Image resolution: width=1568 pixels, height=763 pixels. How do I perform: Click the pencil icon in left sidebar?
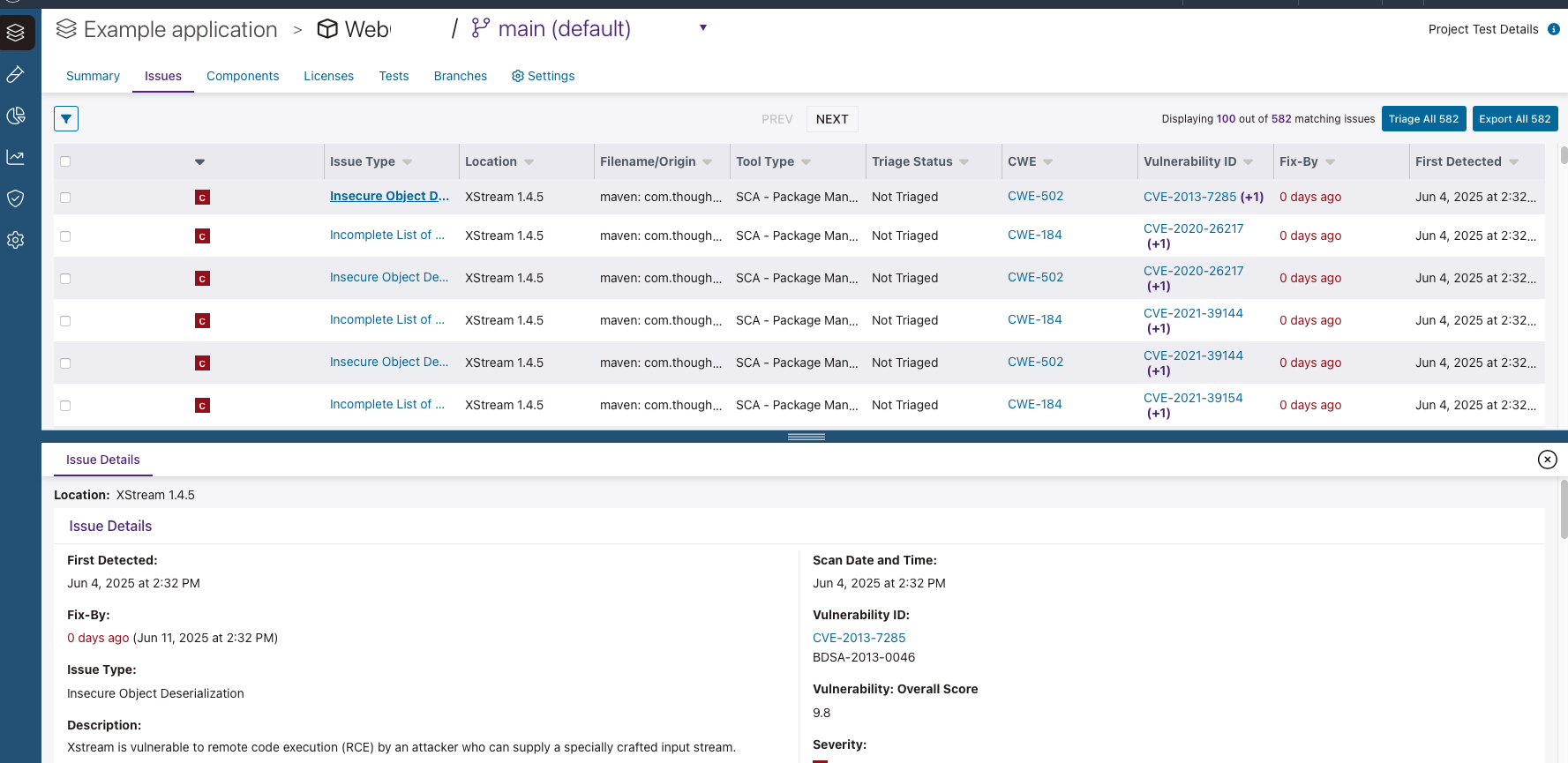click(16, 75)
